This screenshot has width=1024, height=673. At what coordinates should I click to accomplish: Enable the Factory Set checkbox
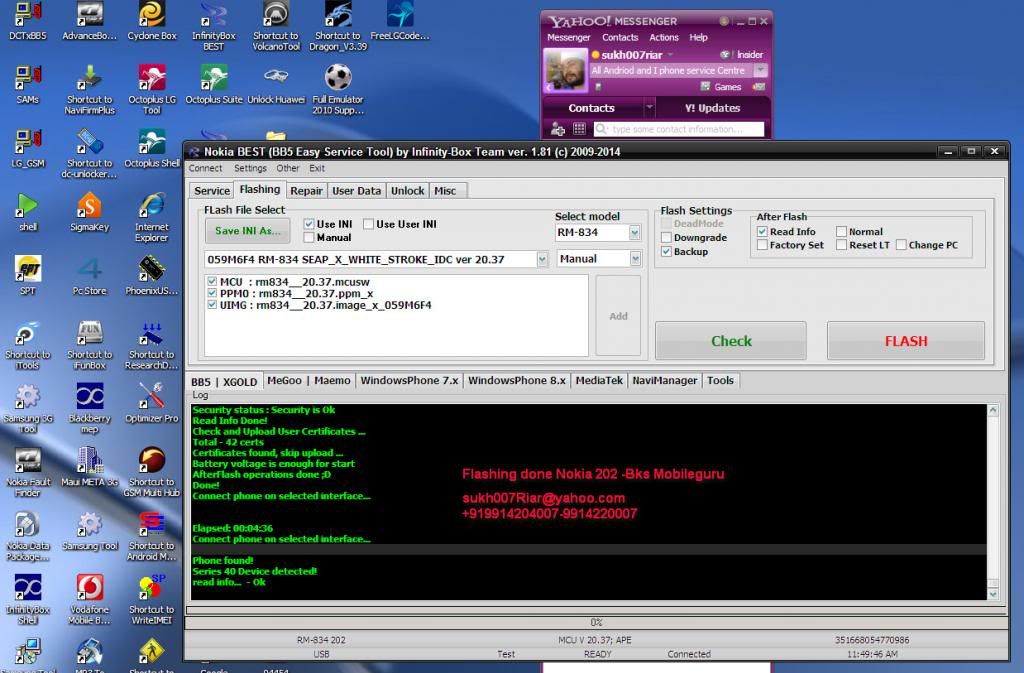pos(762,245)
